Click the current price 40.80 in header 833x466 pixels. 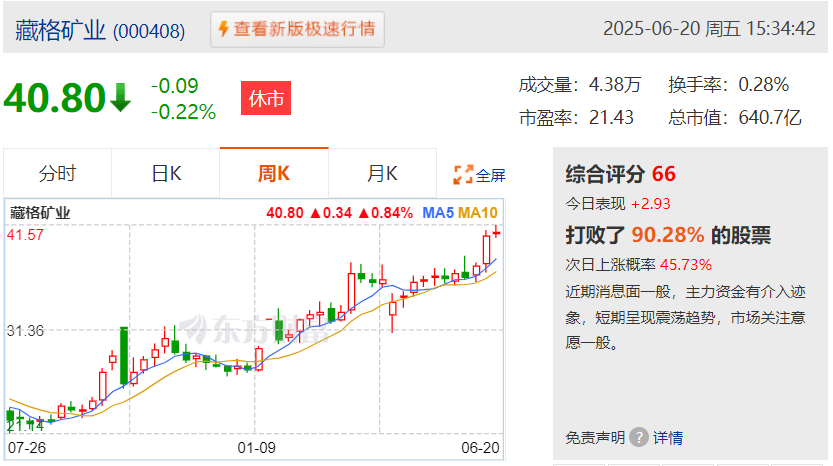(55, 98)
